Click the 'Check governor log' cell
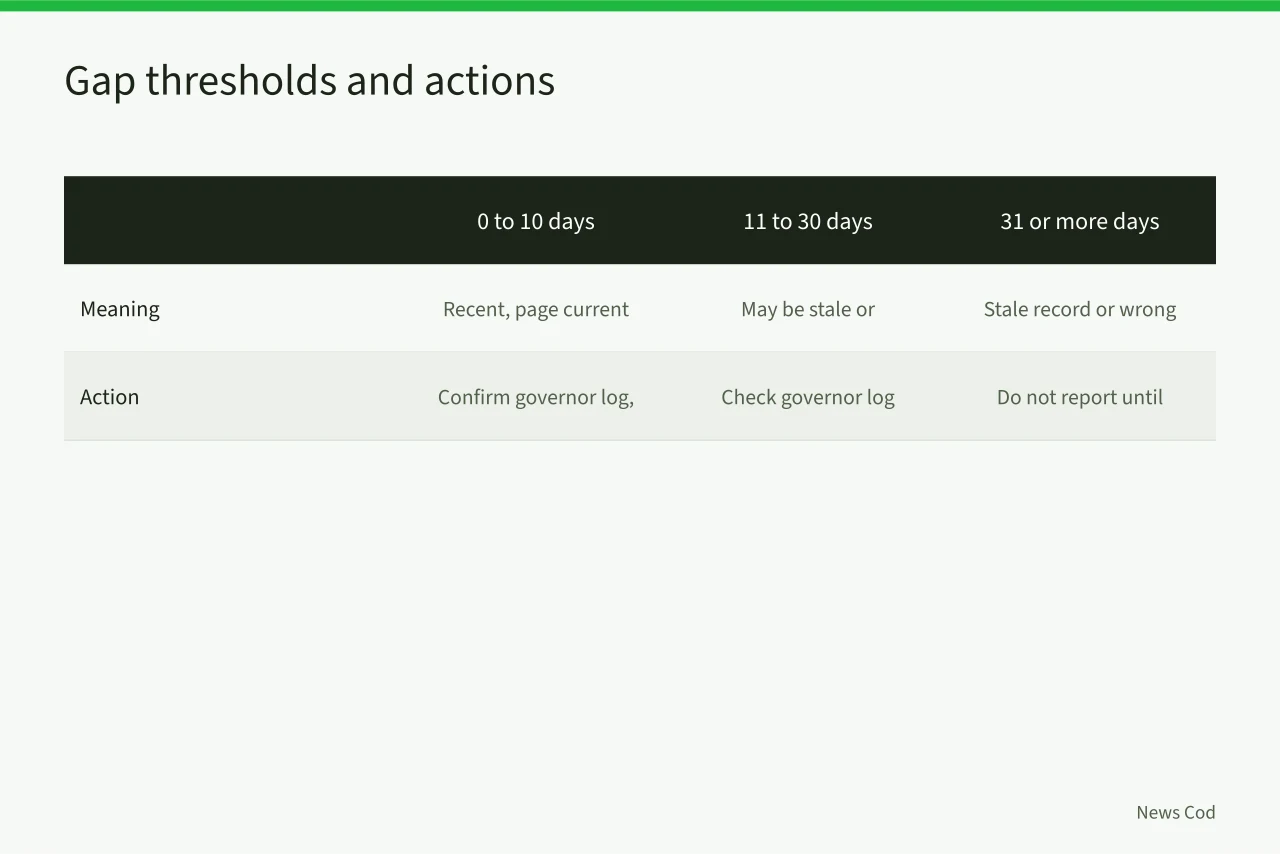 [808, 397]
